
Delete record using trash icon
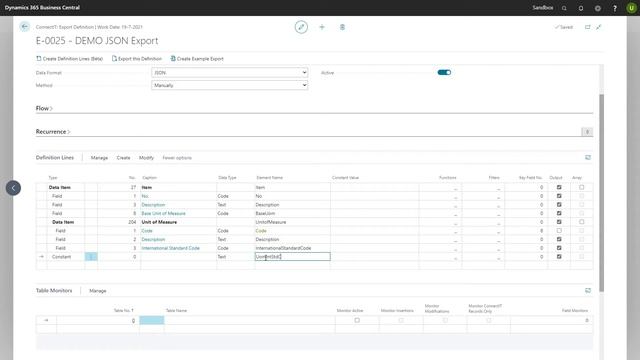(x=342, y=27)
